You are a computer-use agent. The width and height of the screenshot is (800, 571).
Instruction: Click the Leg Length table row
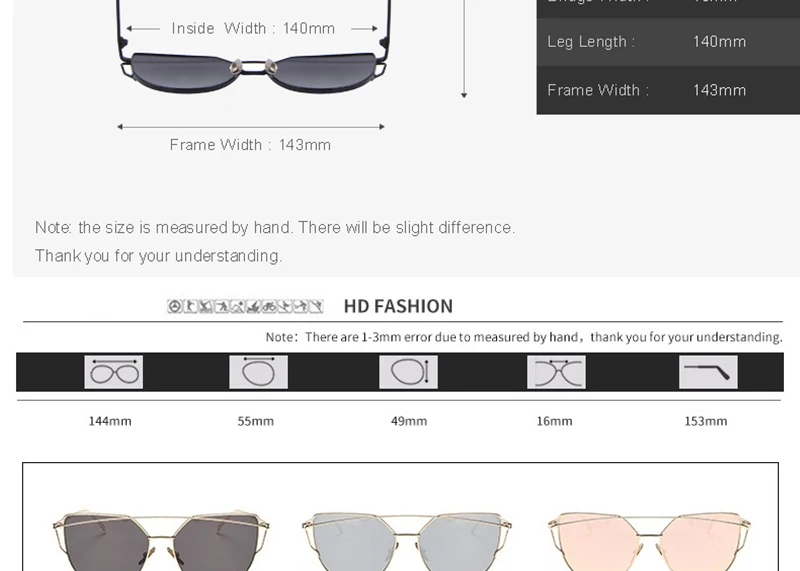668,42
